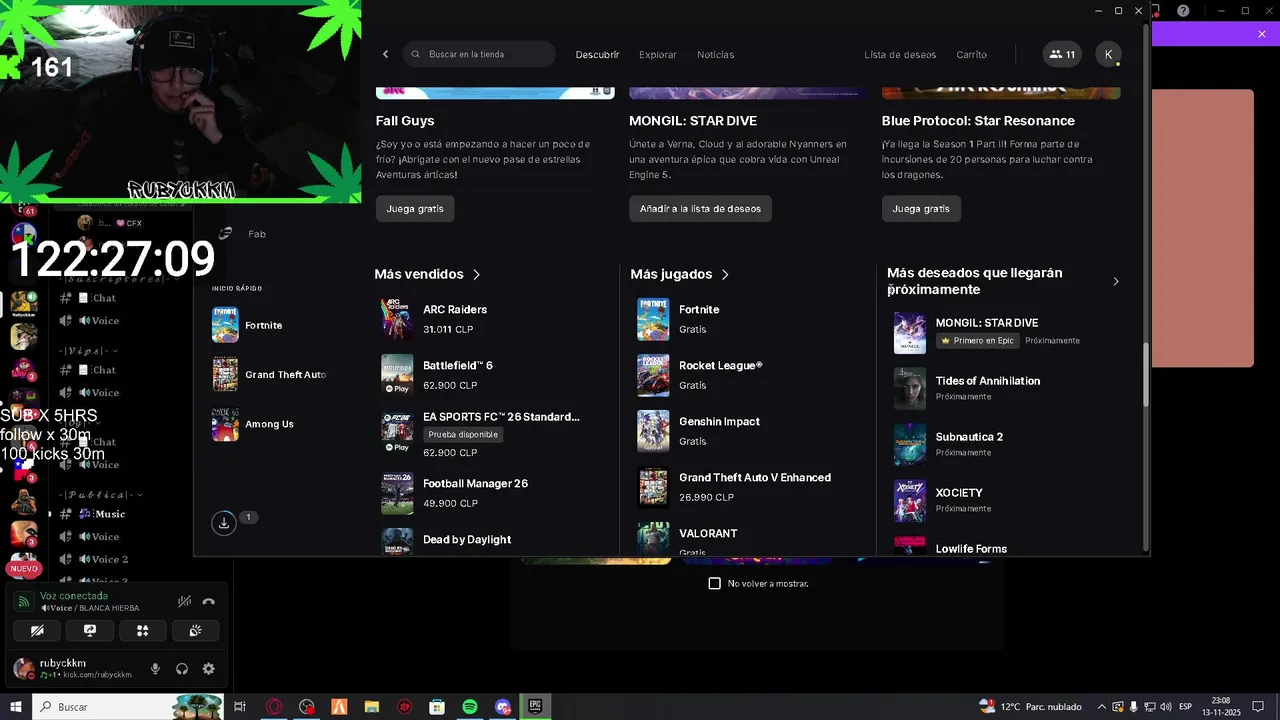
Task: Open Discord from taskbar
Action: (503, 707)
